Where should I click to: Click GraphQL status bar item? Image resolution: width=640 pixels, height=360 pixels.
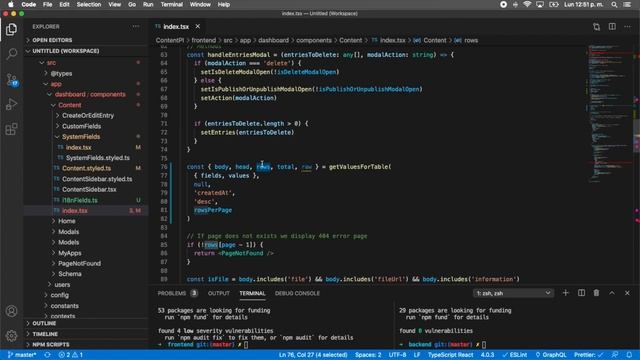click(551, 355)
